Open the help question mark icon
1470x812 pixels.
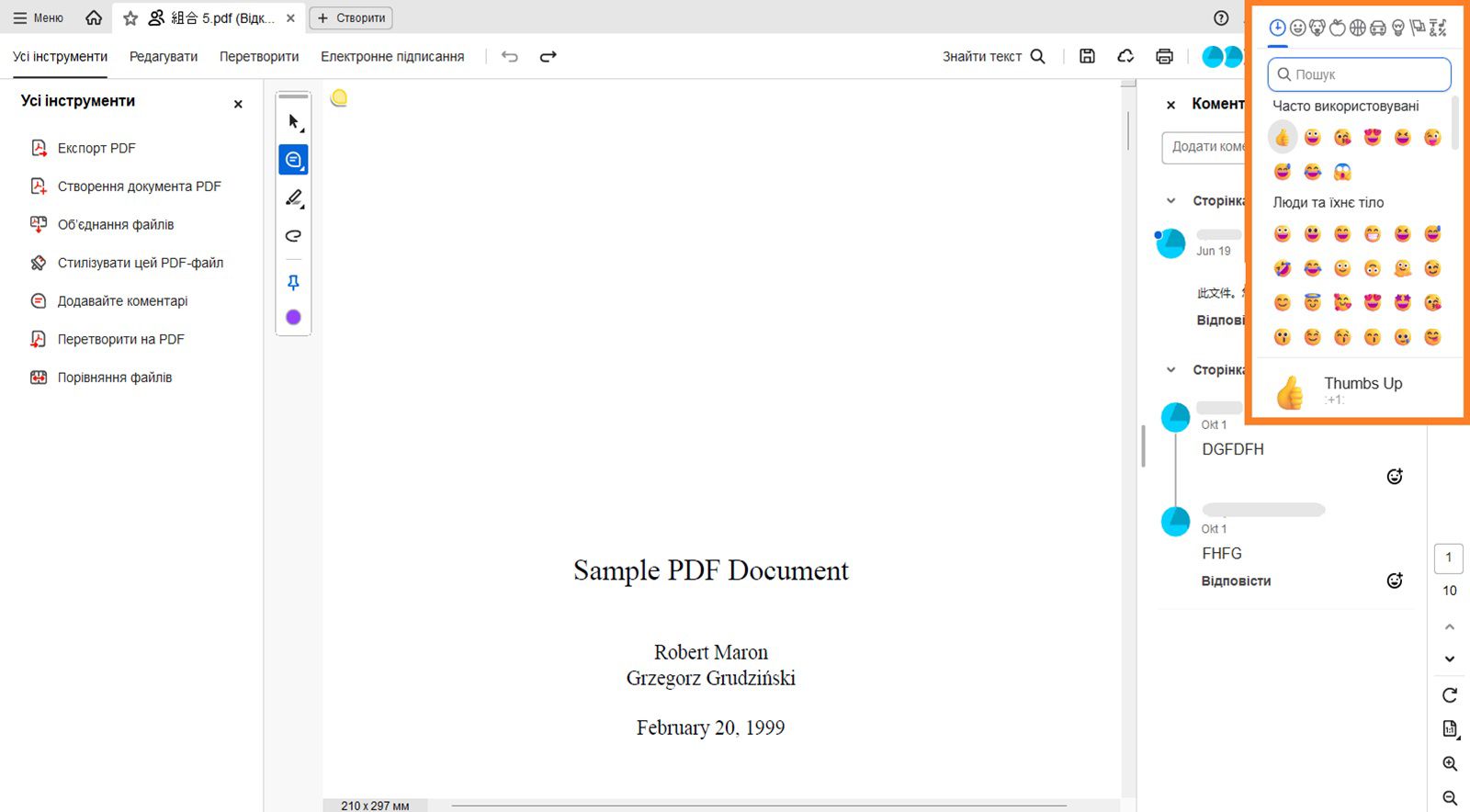point(1221,17)
